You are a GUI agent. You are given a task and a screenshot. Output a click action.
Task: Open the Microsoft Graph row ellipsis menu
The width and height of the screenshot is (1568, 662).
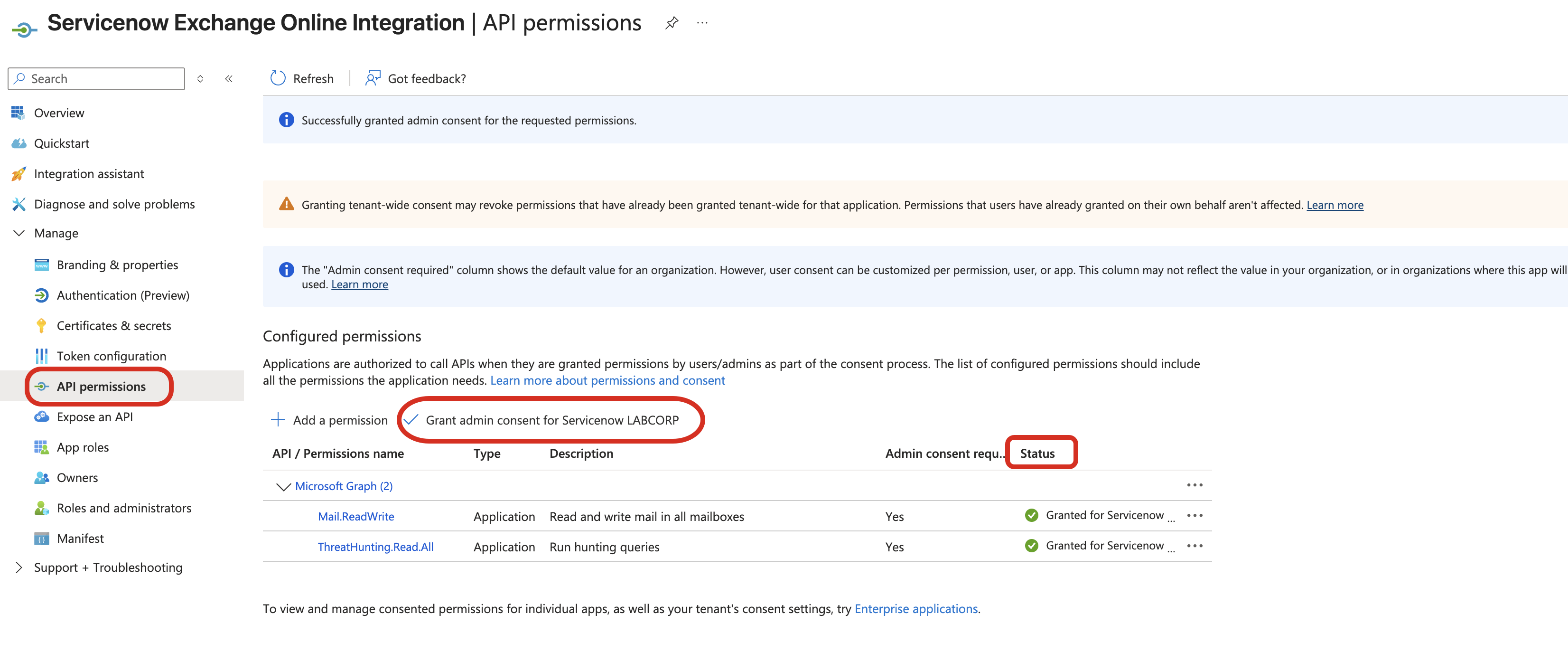(x=1194, y=485)
